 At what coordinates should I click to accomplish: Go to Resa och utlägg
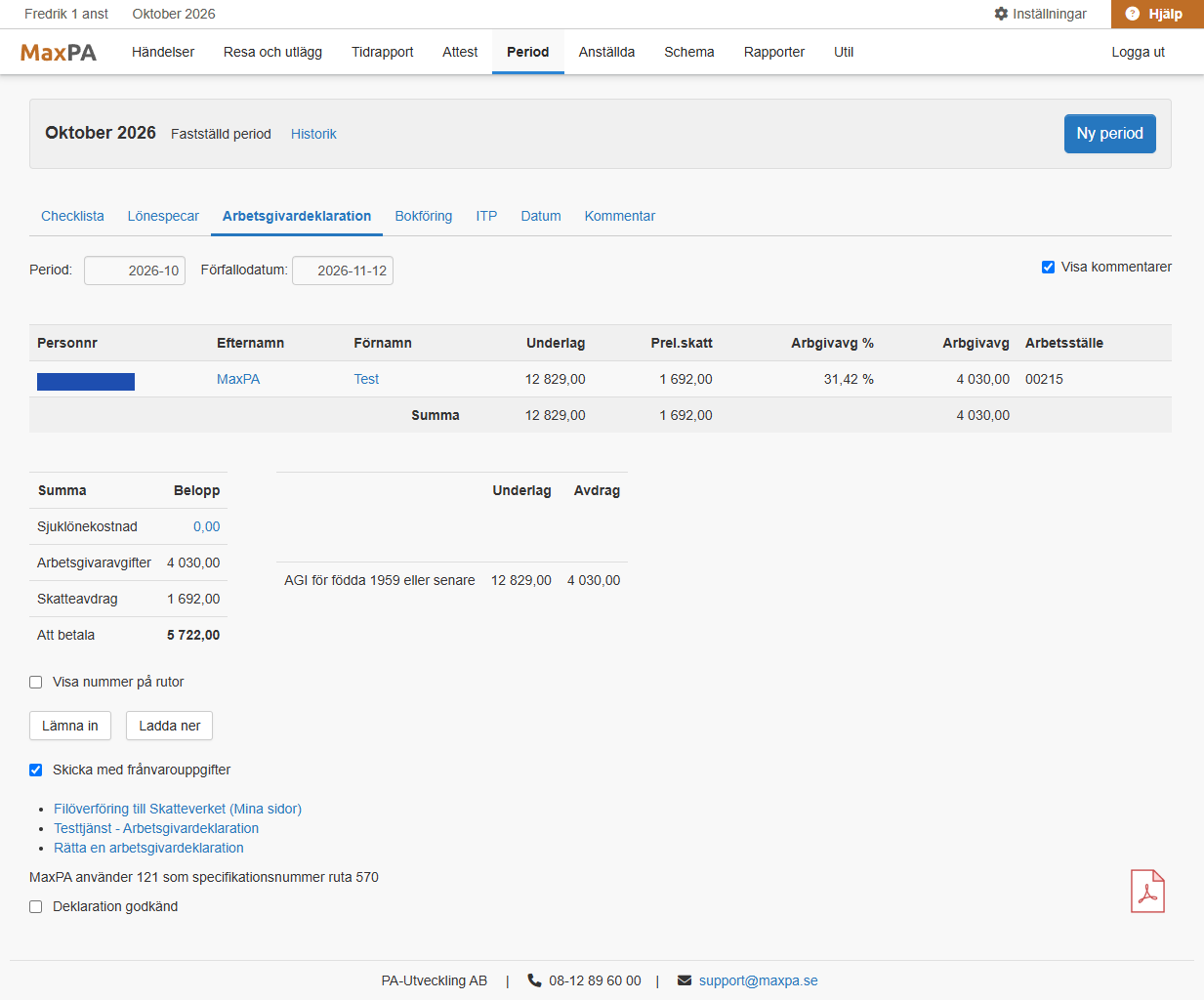[272, 52]
